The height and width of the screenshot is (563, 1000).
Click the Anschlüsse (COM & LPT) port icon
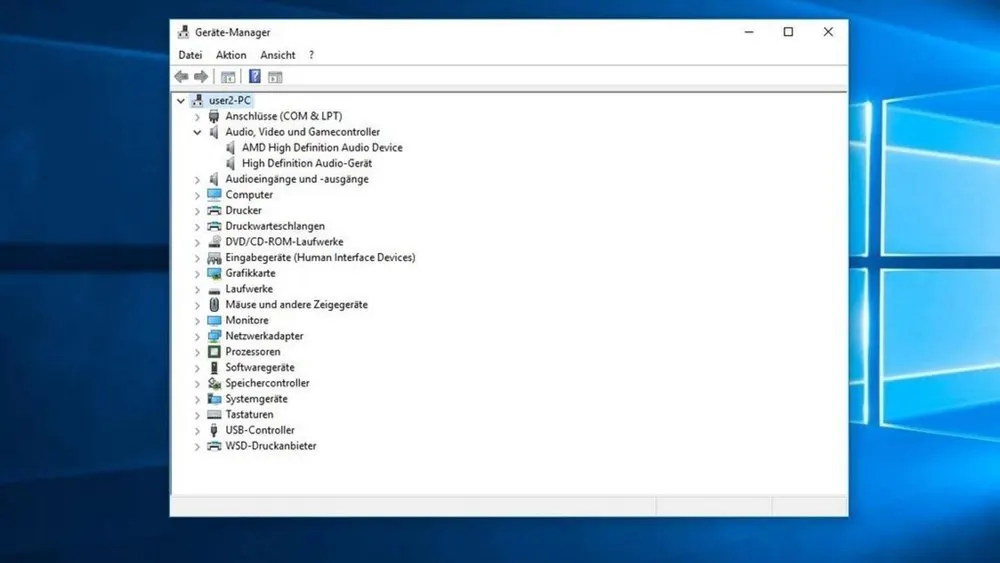pos(214,116)
